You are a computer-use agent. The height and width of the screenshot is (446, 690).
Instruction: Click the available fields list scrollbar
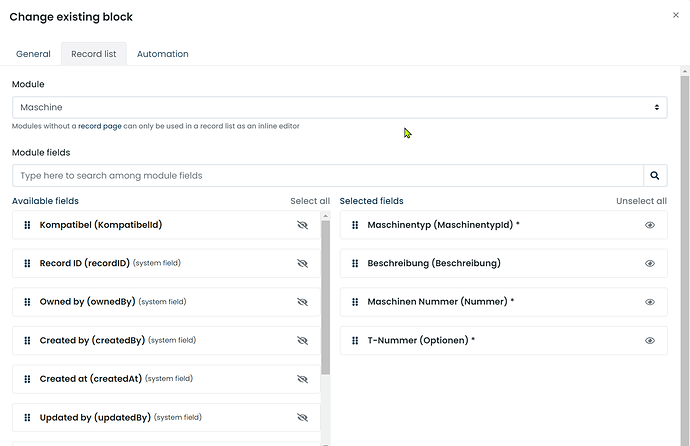pyautogui.click(x=326, y=297)
